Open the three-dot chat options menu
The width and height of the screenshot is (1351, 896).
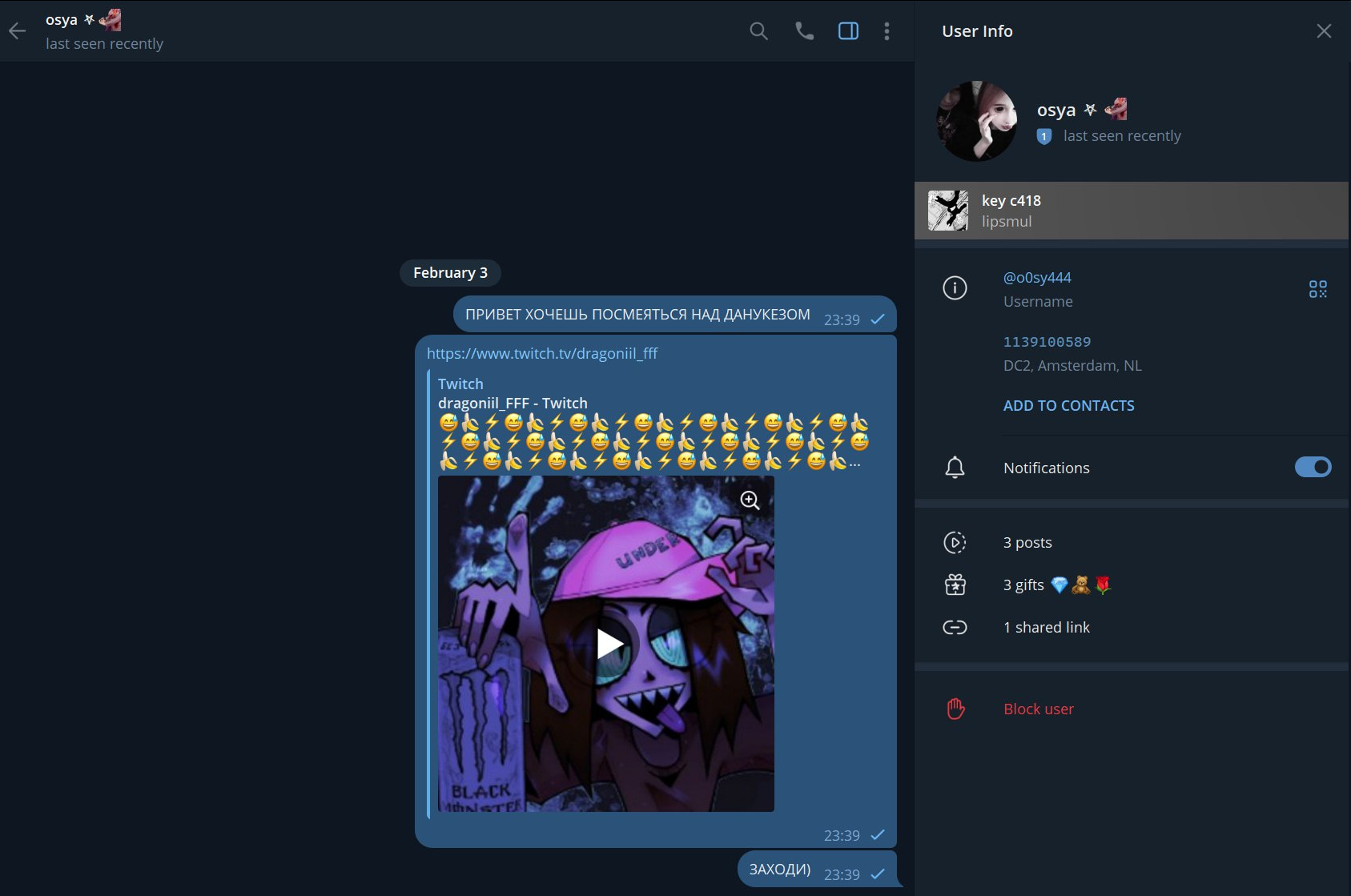(887, 31)
